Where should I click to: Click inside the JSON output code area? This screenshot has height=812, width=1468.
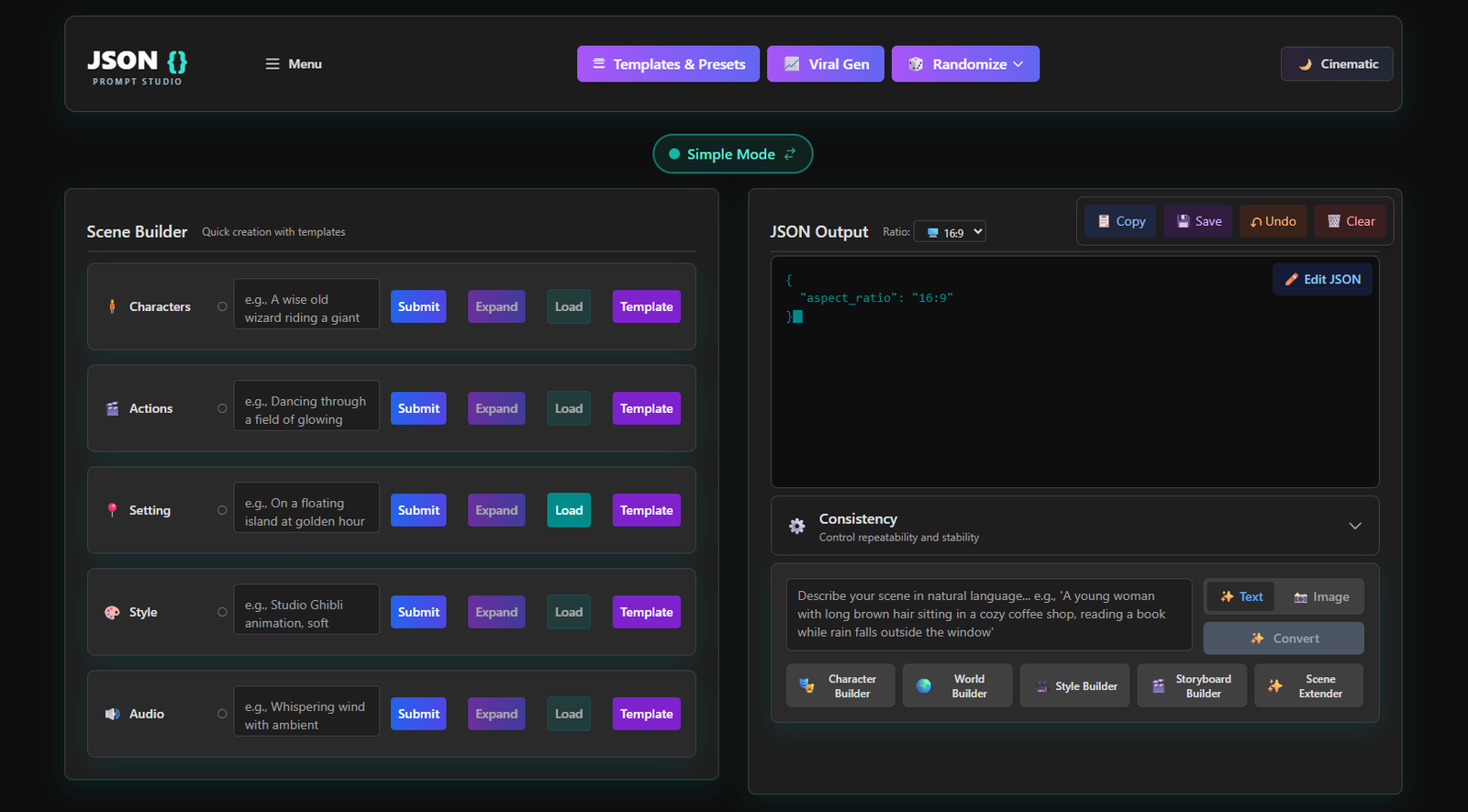click(1074, 372)
